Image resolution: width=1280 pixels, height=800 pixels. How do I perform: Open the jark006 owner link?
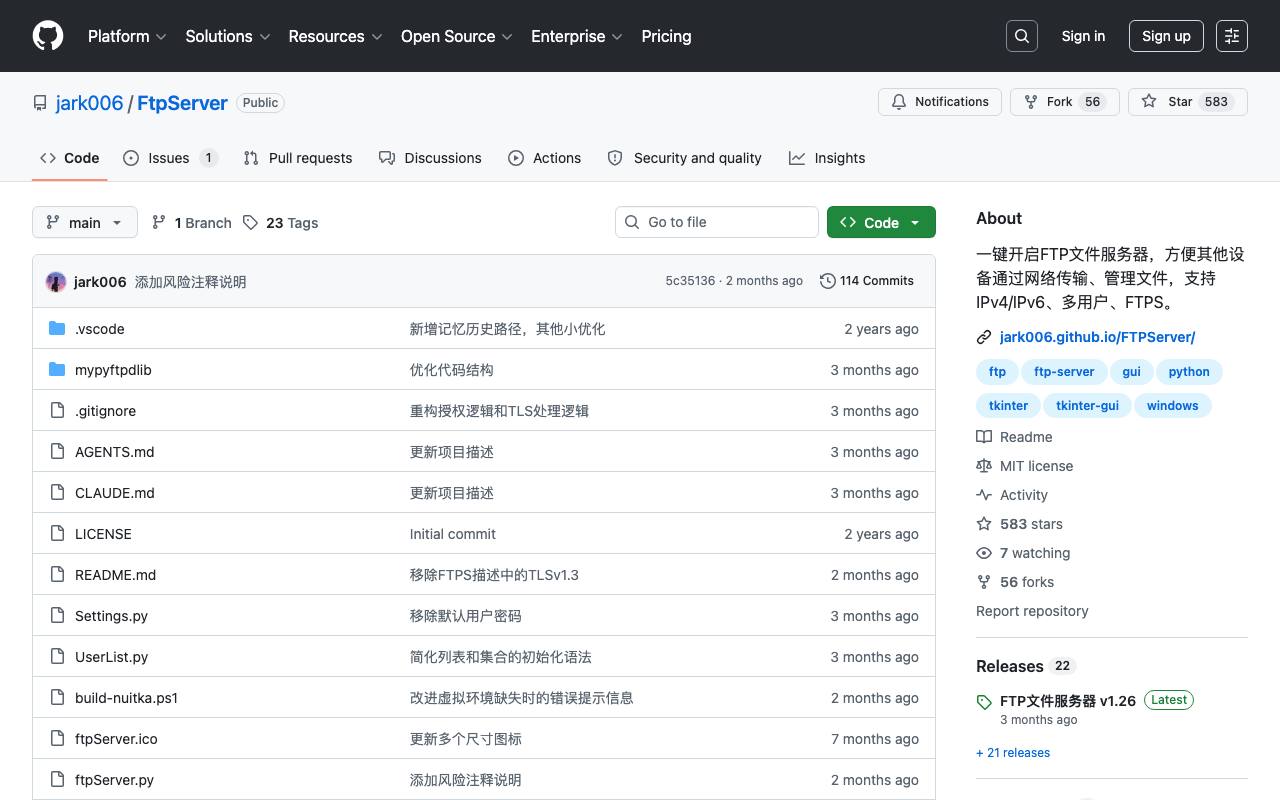[x=89, y=103]
